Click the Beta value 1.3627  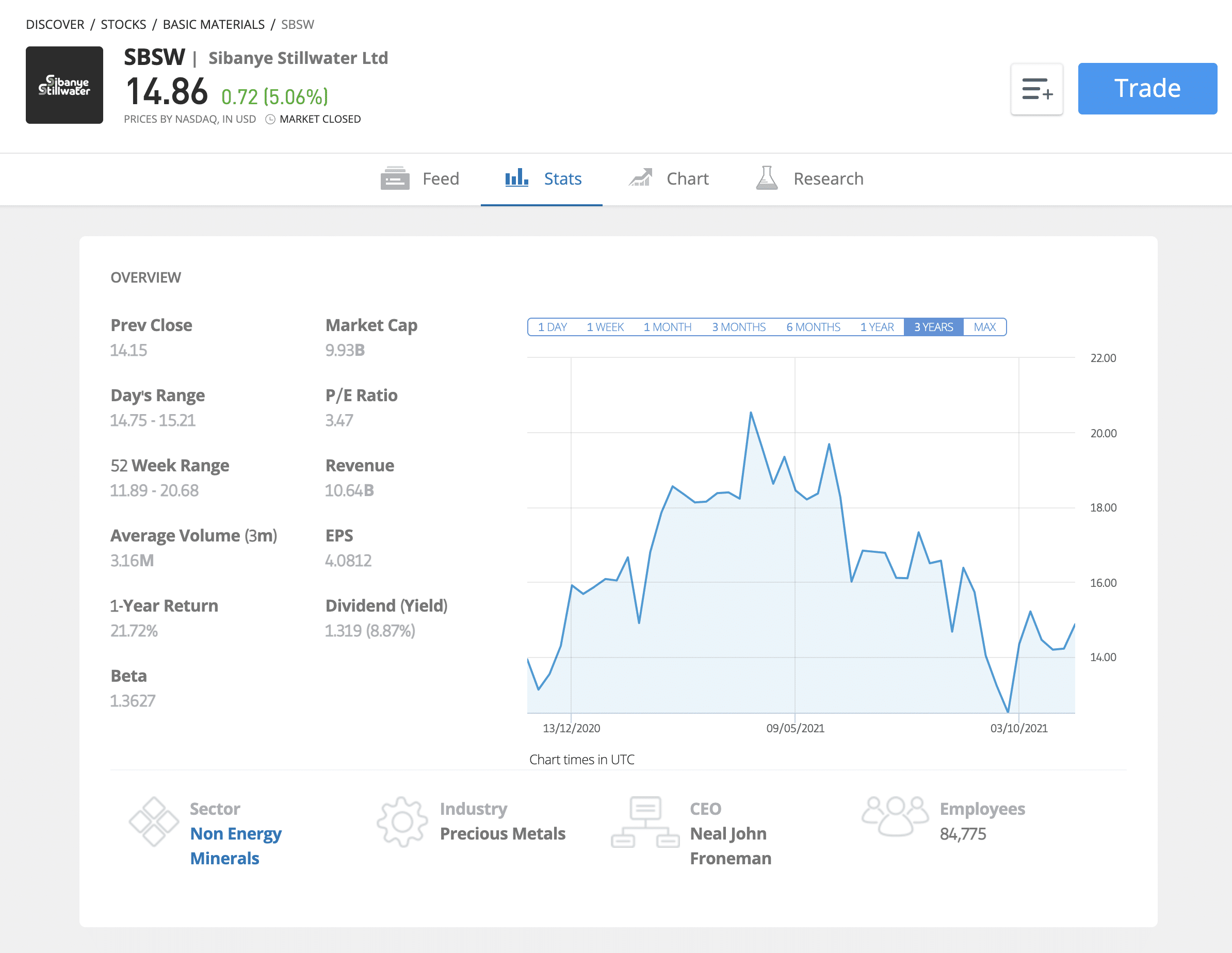coord(133,701)
